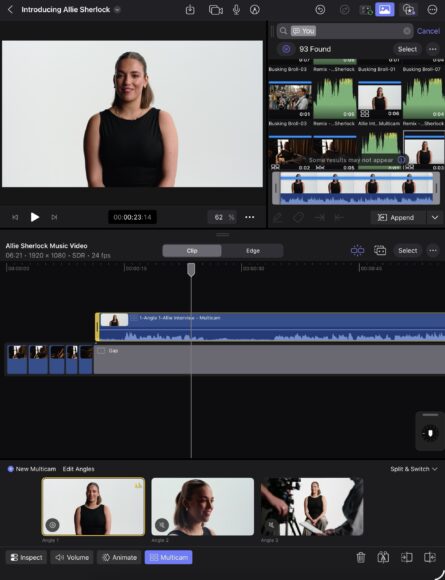The image size is (445, 580).
Task: Open the project title dropdown arrow
Action: (117, 10)
